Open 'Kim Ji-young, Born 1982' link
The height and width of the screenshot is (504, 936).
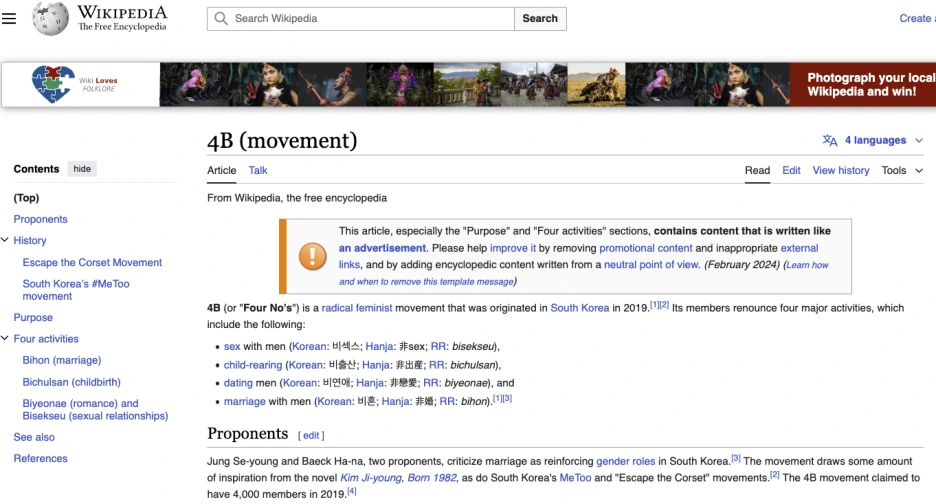(398, 478)
